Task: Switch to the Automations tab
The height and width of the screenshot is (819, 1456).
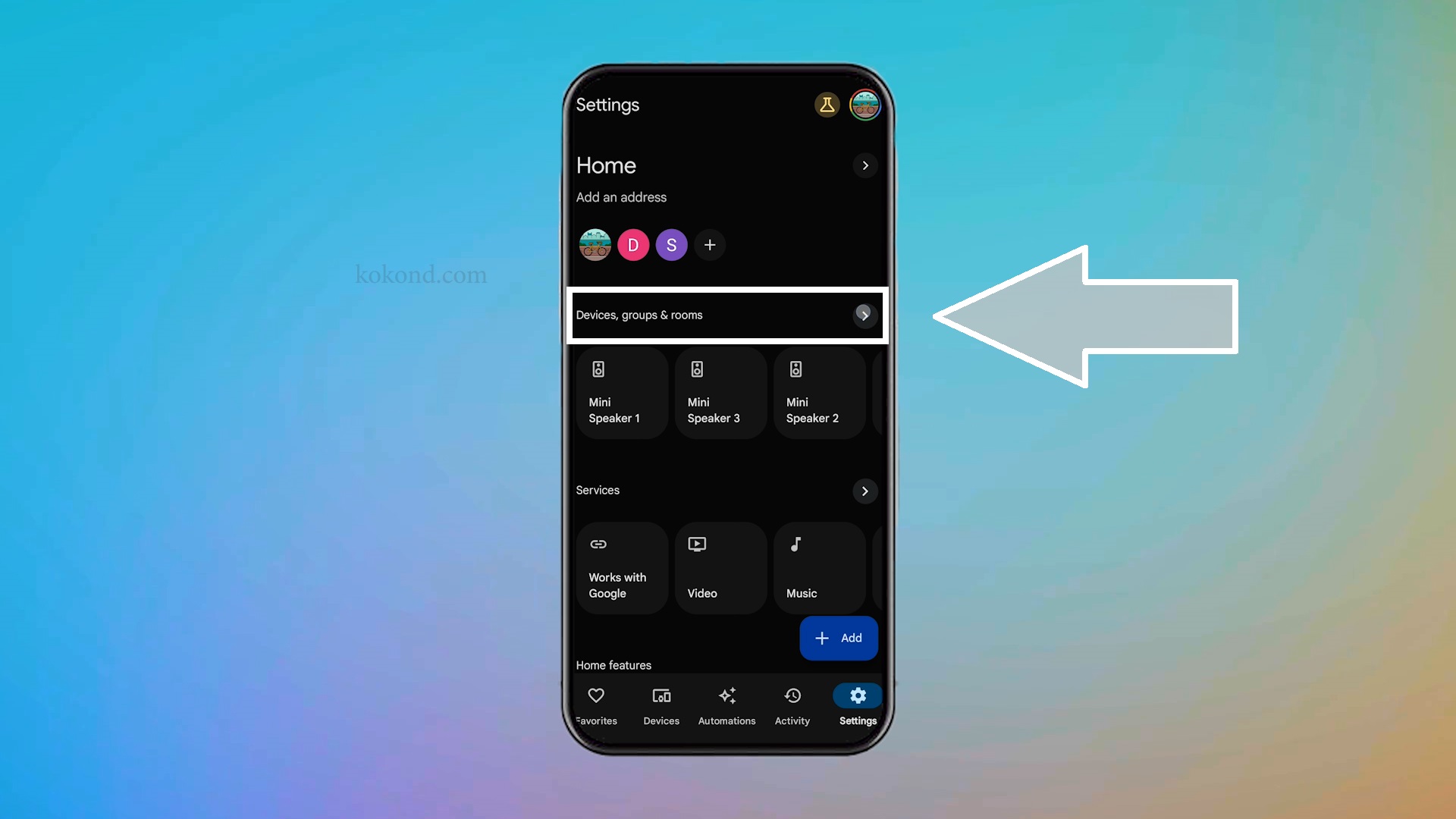Action: (727, 705)
